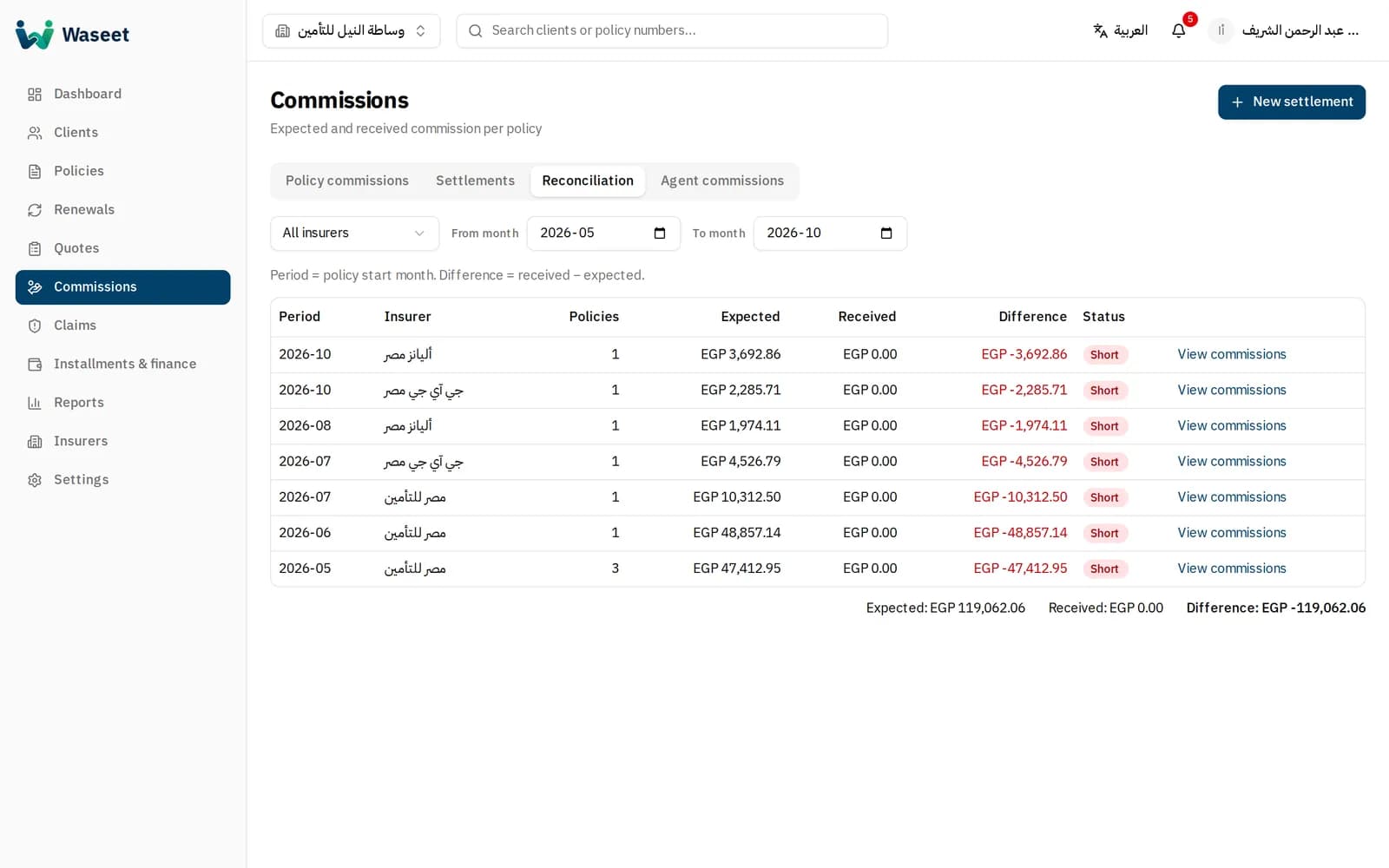Switch to Settlements tab
Viewport: 1389px width, 868px height.
(x=475, y=181)
